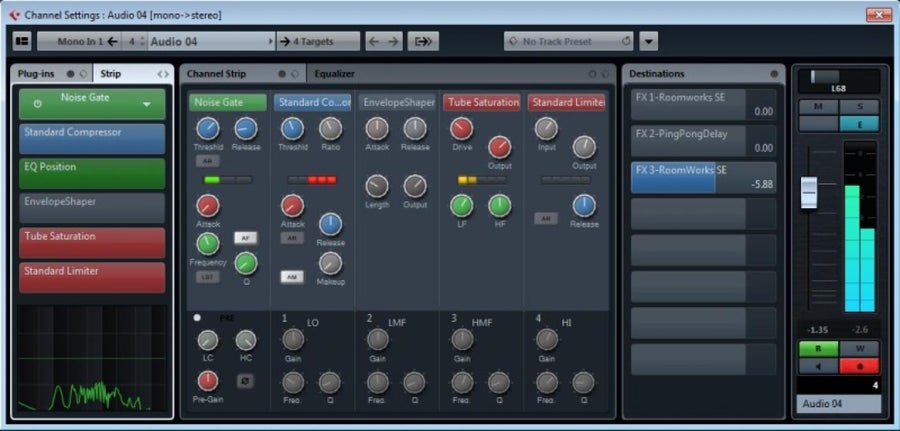This screenshot has width=900, height=431.
Task: Click the EQ curve display thumbnail
Action: 92,358
